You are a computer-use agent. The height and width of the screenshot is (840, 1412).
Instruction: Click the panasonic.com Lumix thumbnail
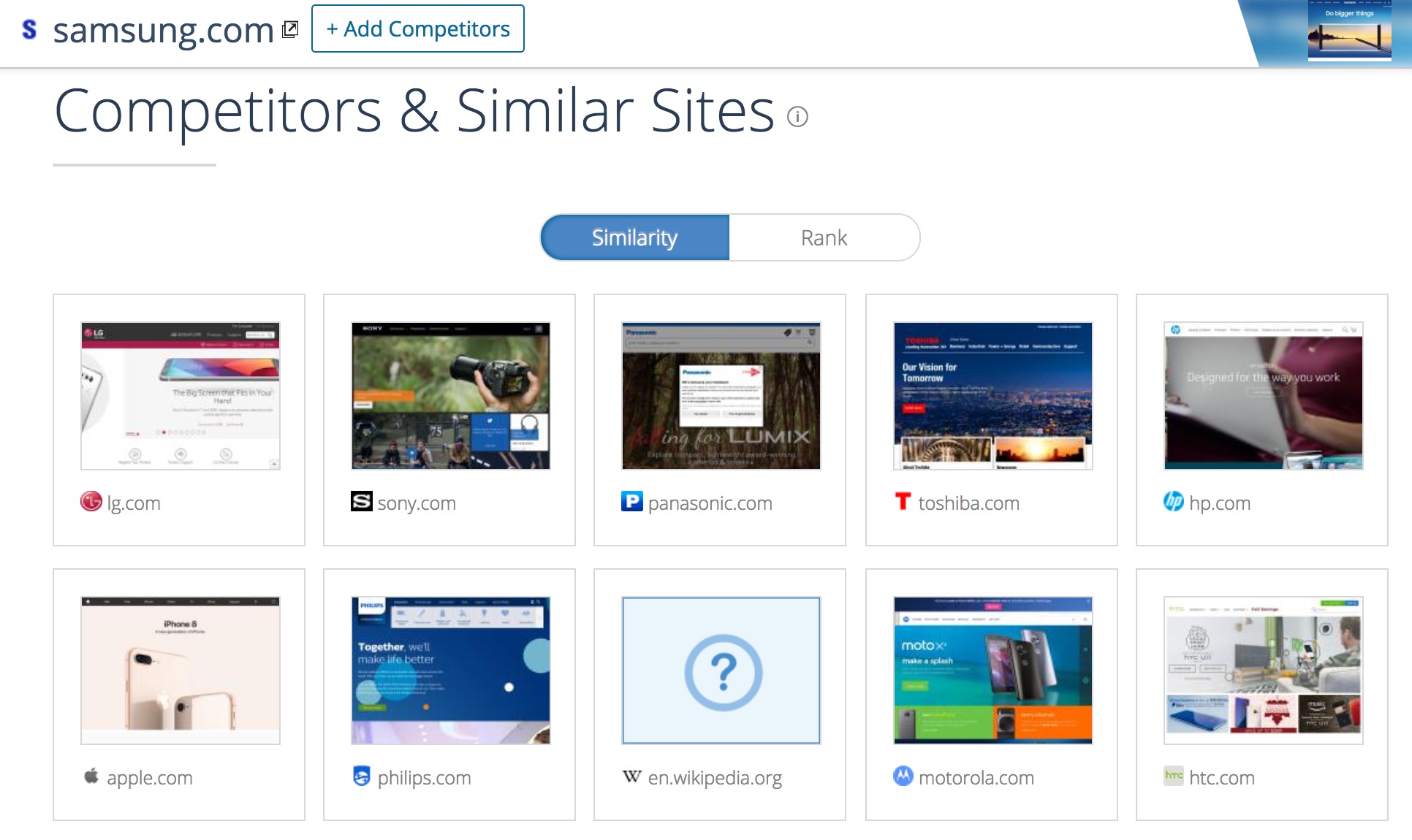point(721,396)
